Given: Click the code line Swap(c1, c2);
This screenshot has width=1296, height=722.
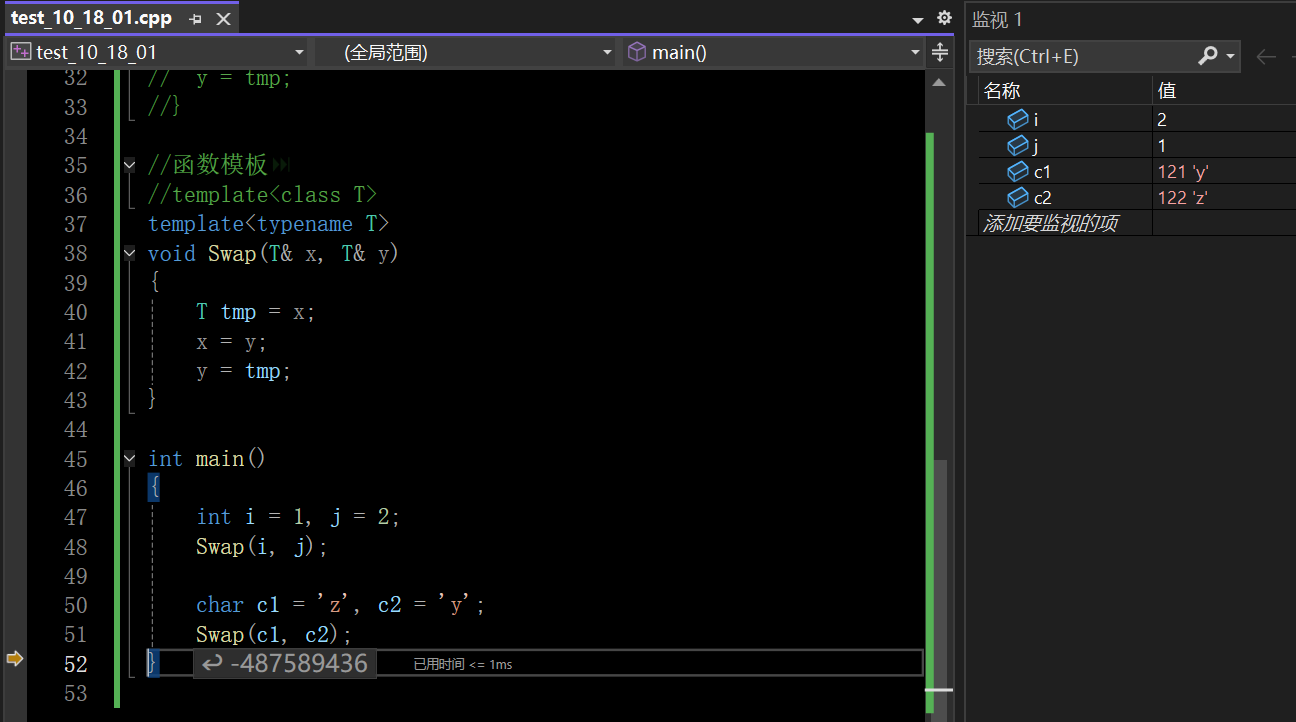Looking at the screenshot, I should pos(274,635).
